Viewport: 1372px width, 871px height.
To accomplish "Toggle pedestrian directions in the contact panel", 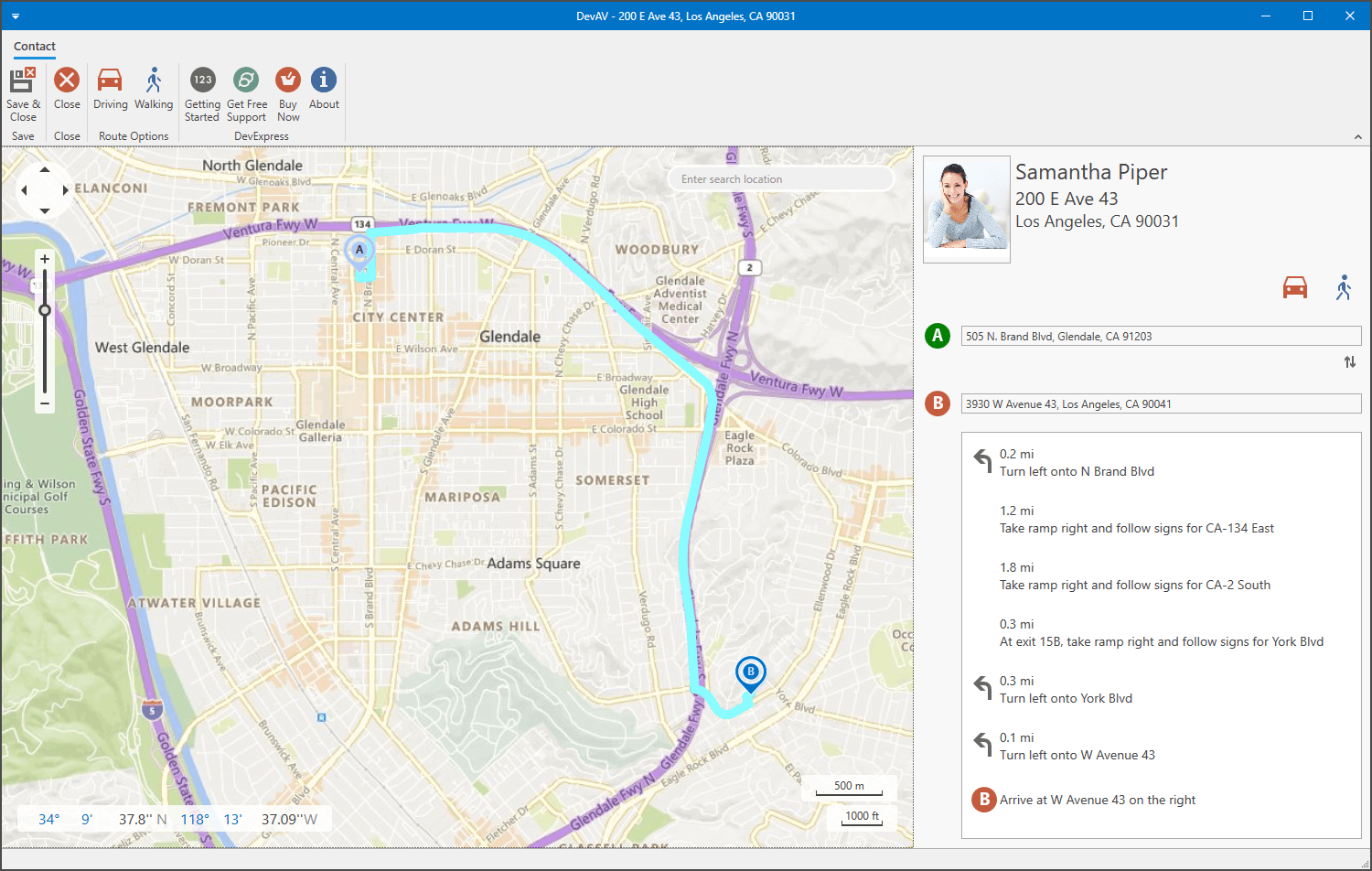I will coord(1345,286).
